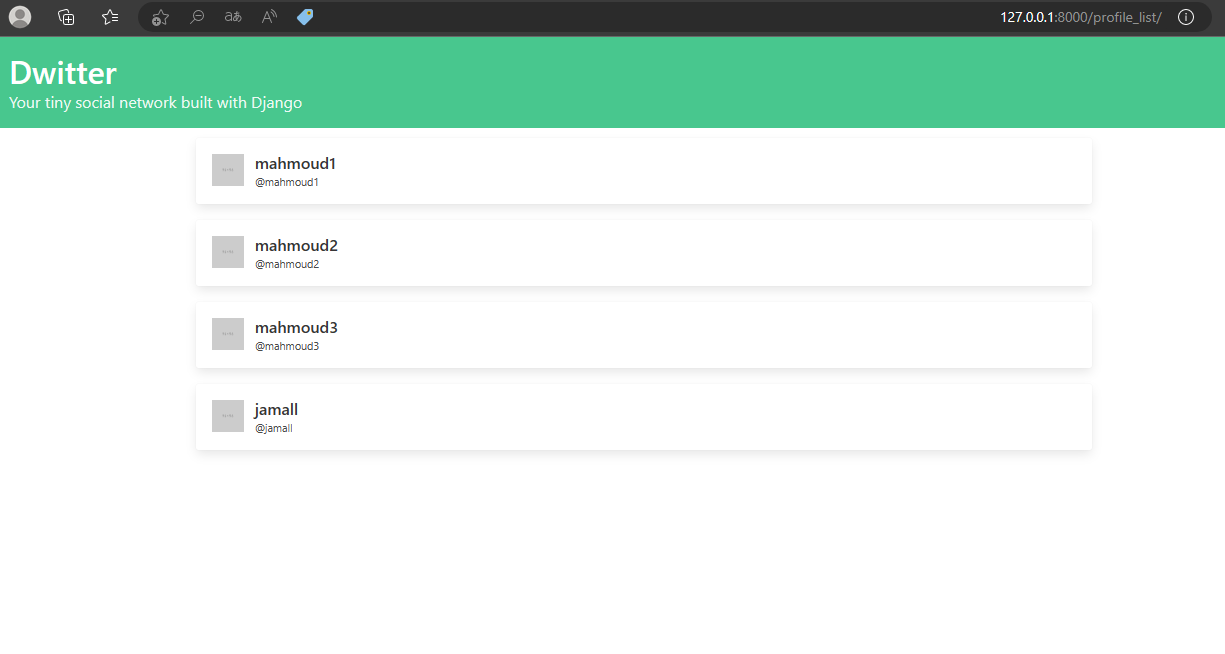Click the mahmoud2 avatar thumbnail
The height and width of the screenshot is (654, 1225).
228,252
